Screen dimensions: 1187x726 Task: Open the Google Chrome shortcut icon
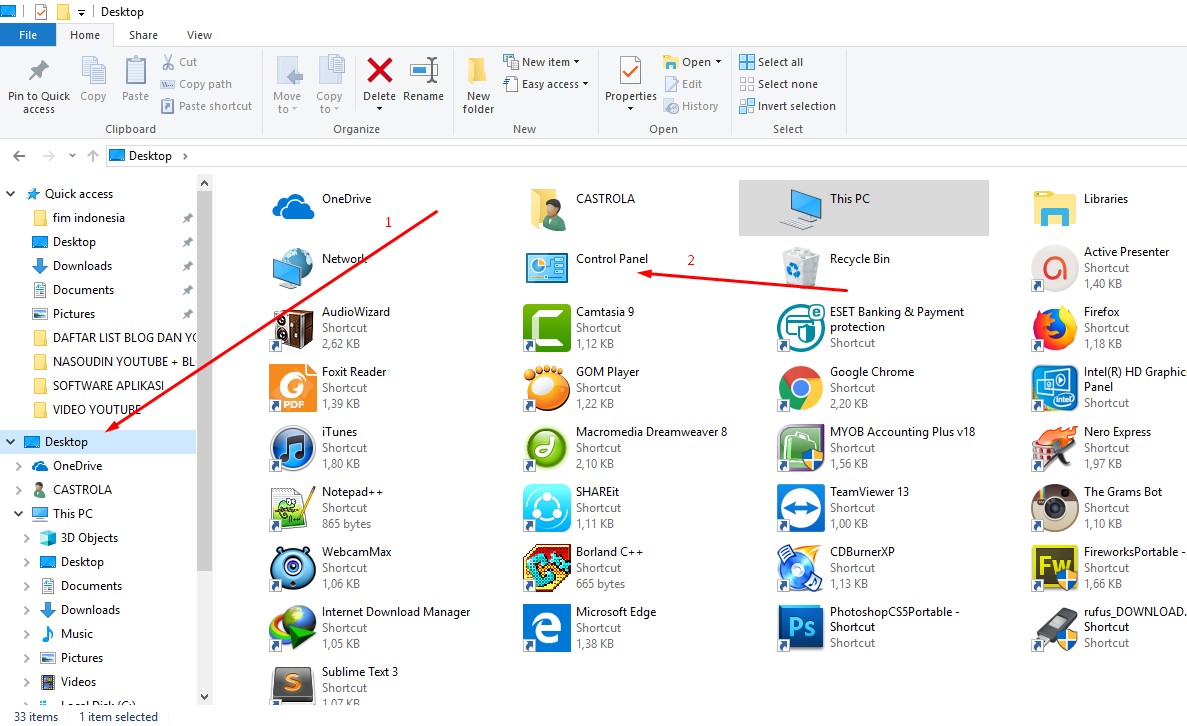click(800, 388)
